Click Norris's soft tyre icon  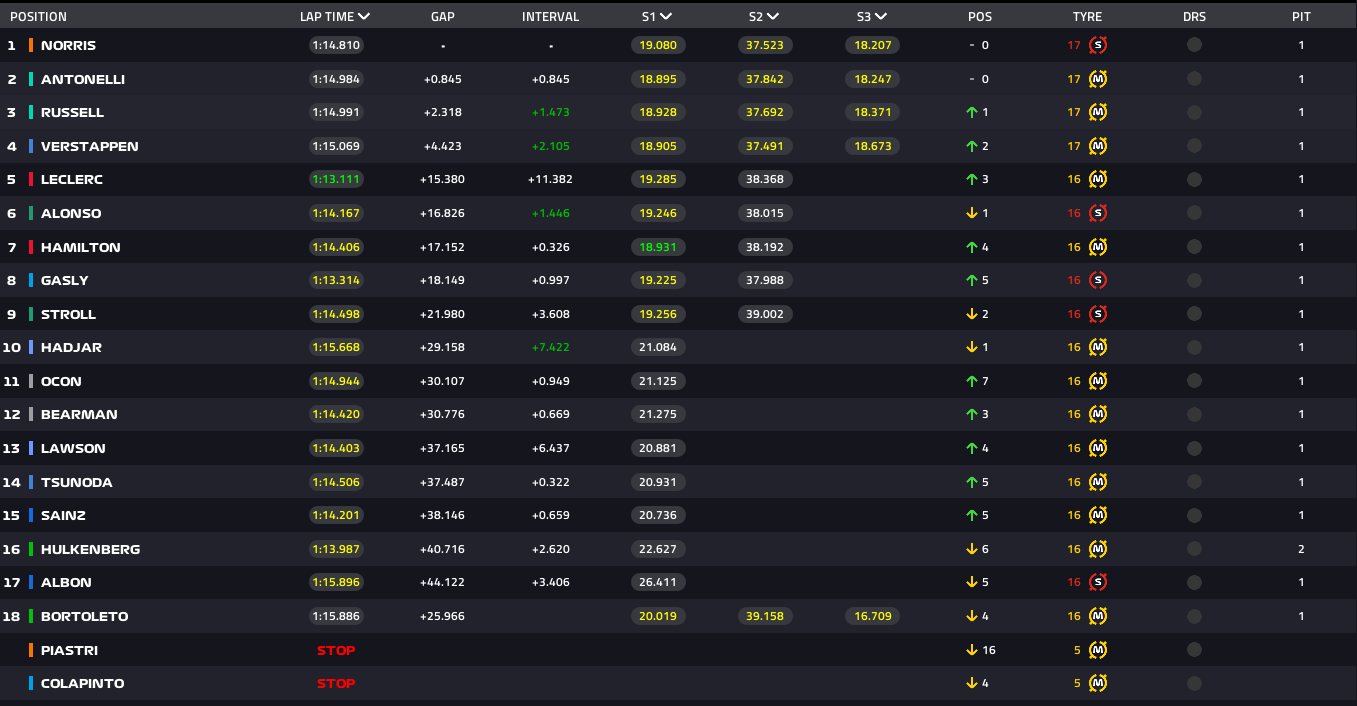pyautogui.click(x=1098, y=45)
